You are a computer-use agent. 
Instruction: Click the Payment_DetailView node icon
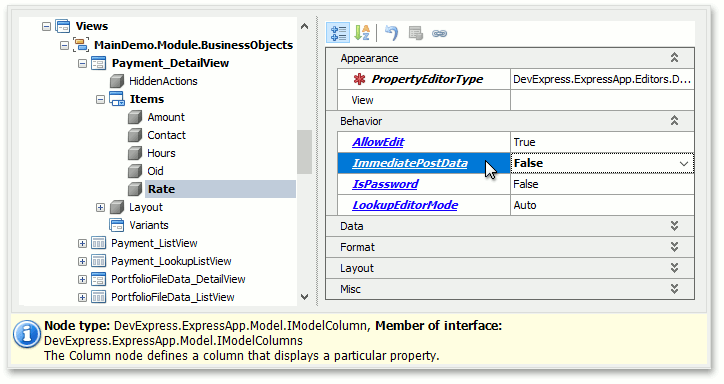click(98, 63)
